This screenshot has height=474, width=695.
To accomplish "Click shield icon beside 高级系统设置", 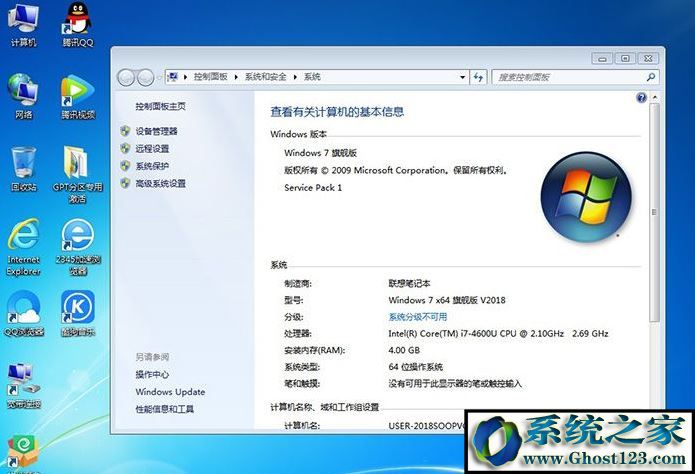I will coord(125,183).
